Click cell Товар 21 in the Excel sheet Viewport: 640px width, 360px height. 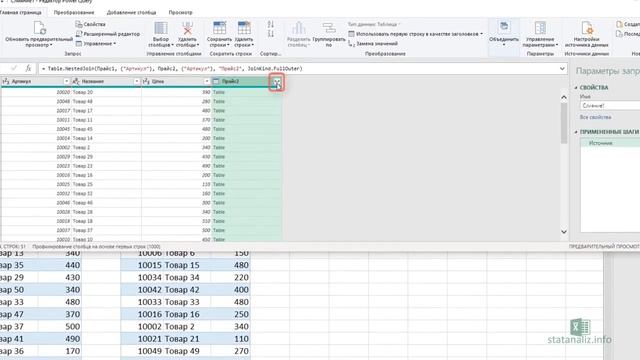(187, 339)
